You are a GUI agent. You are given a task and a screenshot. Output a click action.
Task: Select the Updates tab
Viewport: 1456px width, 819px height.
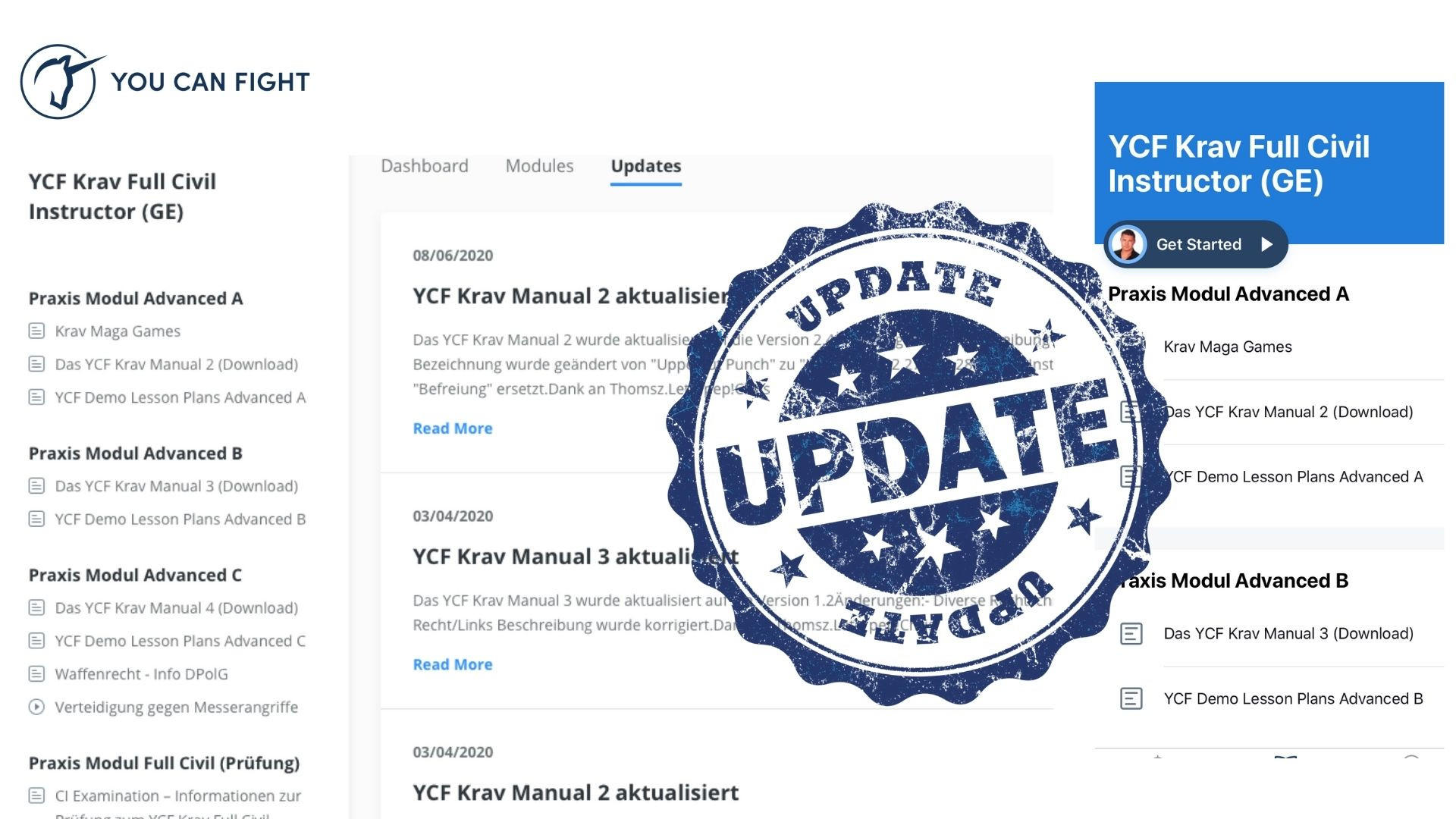tap(646, 166)
